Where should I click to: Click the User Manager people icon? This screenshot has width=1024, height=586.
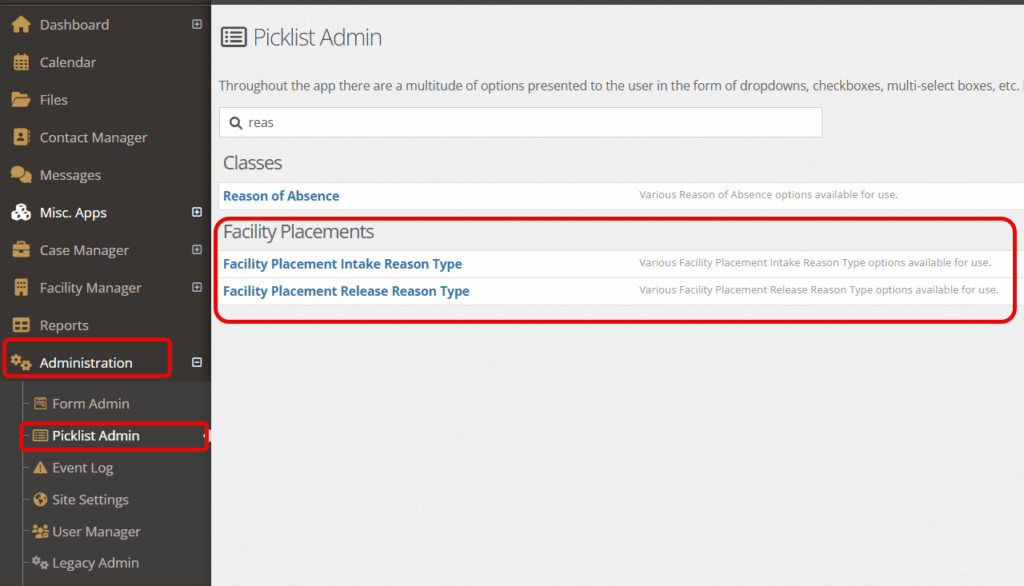40,532
